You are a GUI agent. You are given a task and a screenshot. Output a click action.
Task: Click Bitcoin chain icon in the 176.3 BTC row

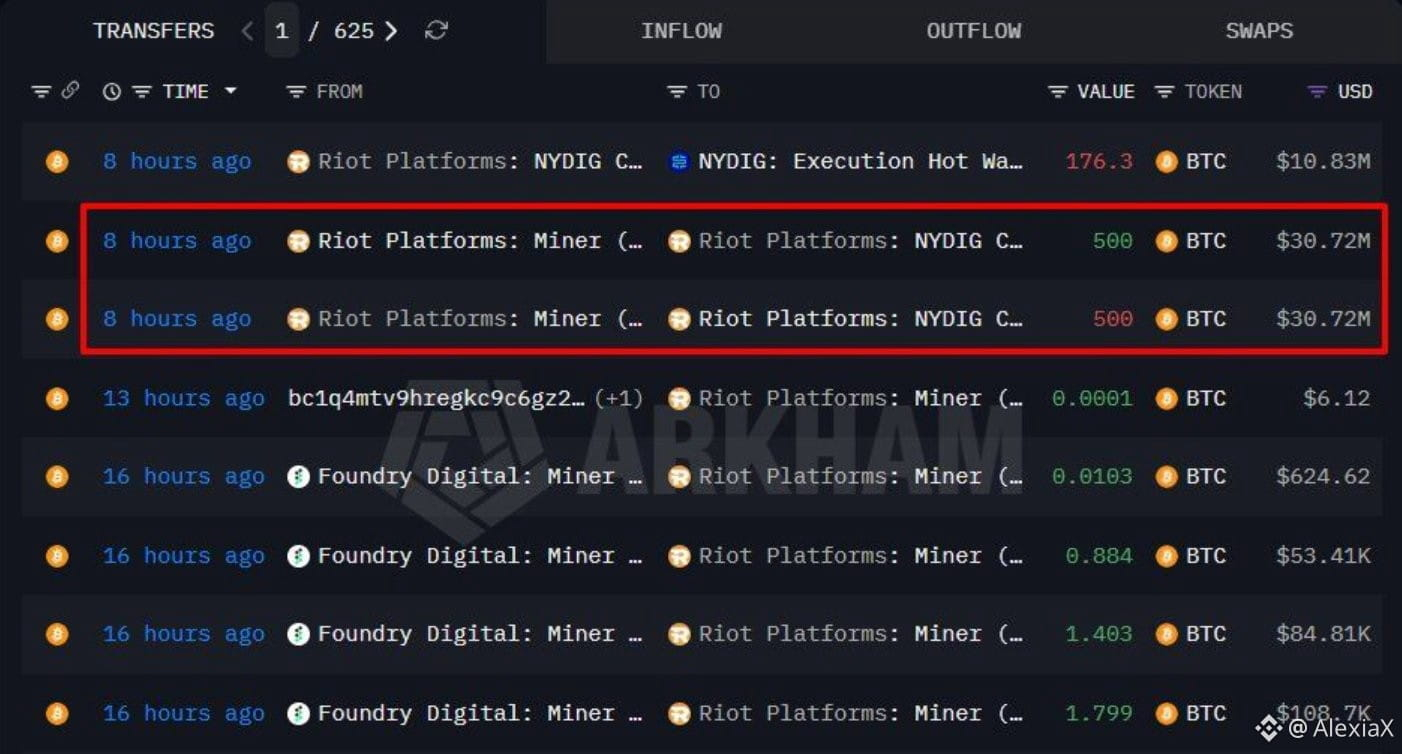tap(57, 162)
